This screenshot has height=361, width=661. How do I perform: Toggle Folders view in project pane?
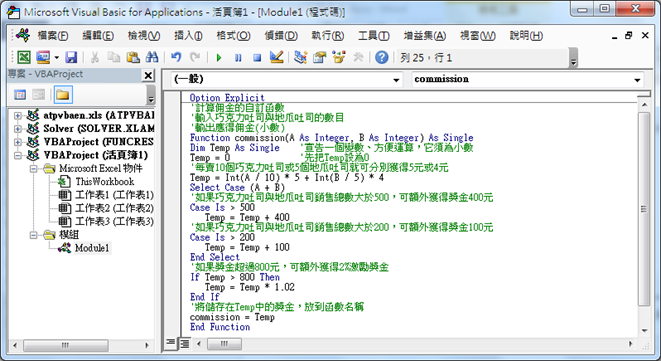pos(63,94)
